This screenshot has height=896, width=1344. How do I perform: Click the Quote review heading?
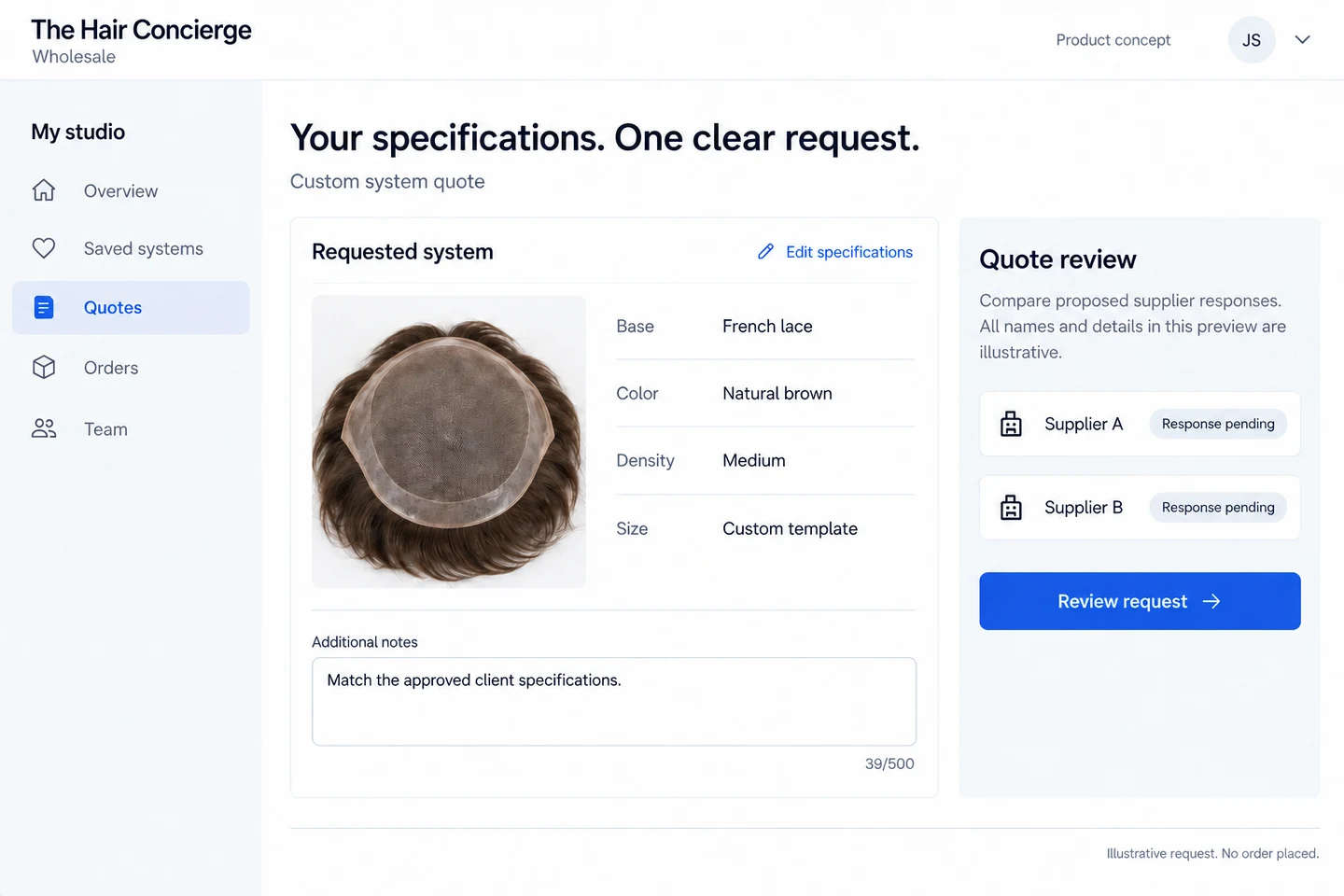click(1057, 259)
